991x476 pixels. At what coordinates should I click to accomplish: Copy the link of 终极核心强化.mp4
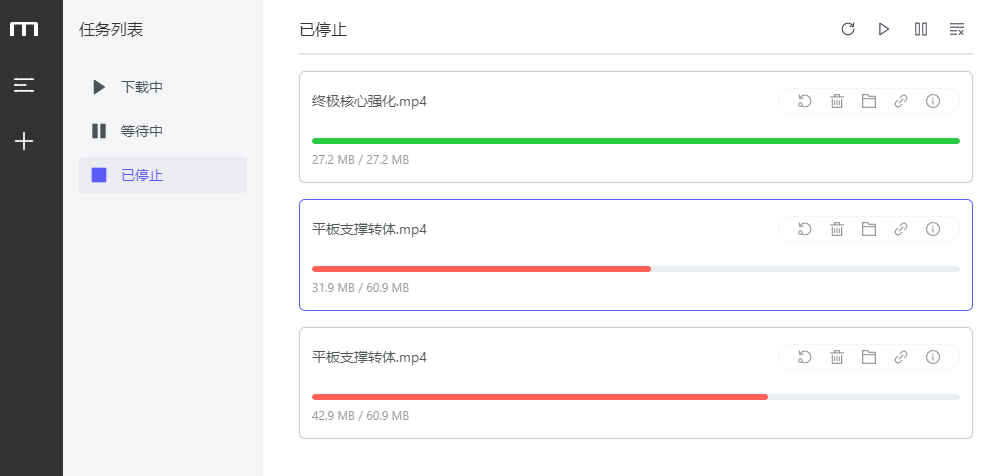[x=901, y=101]
